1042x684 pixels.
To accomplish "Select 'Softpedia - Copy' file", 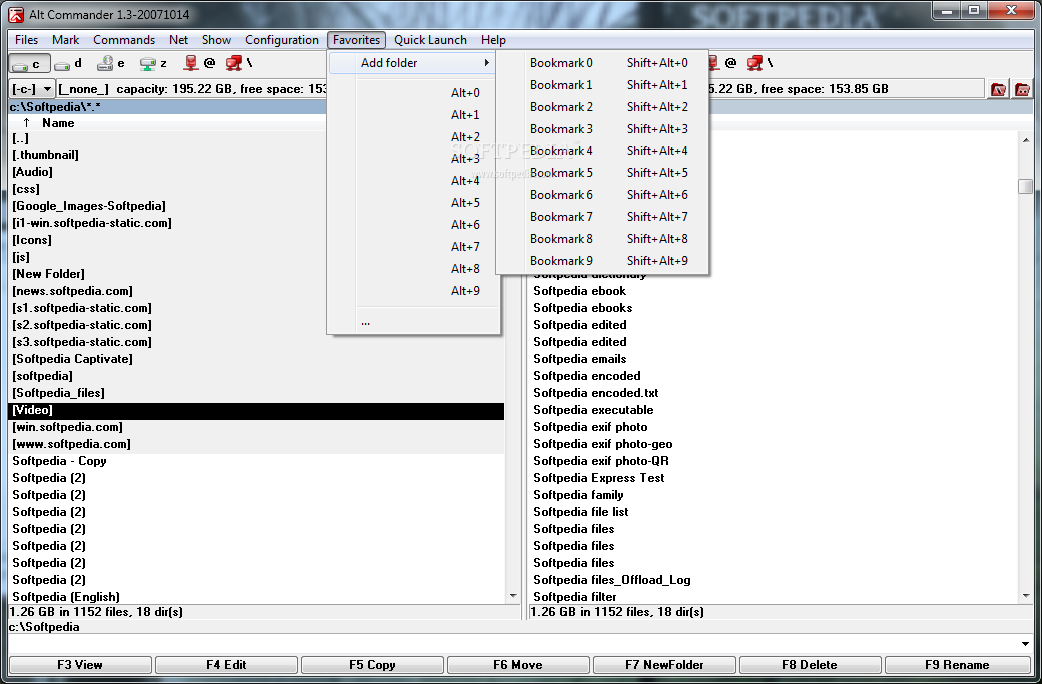I will [59, 461].
